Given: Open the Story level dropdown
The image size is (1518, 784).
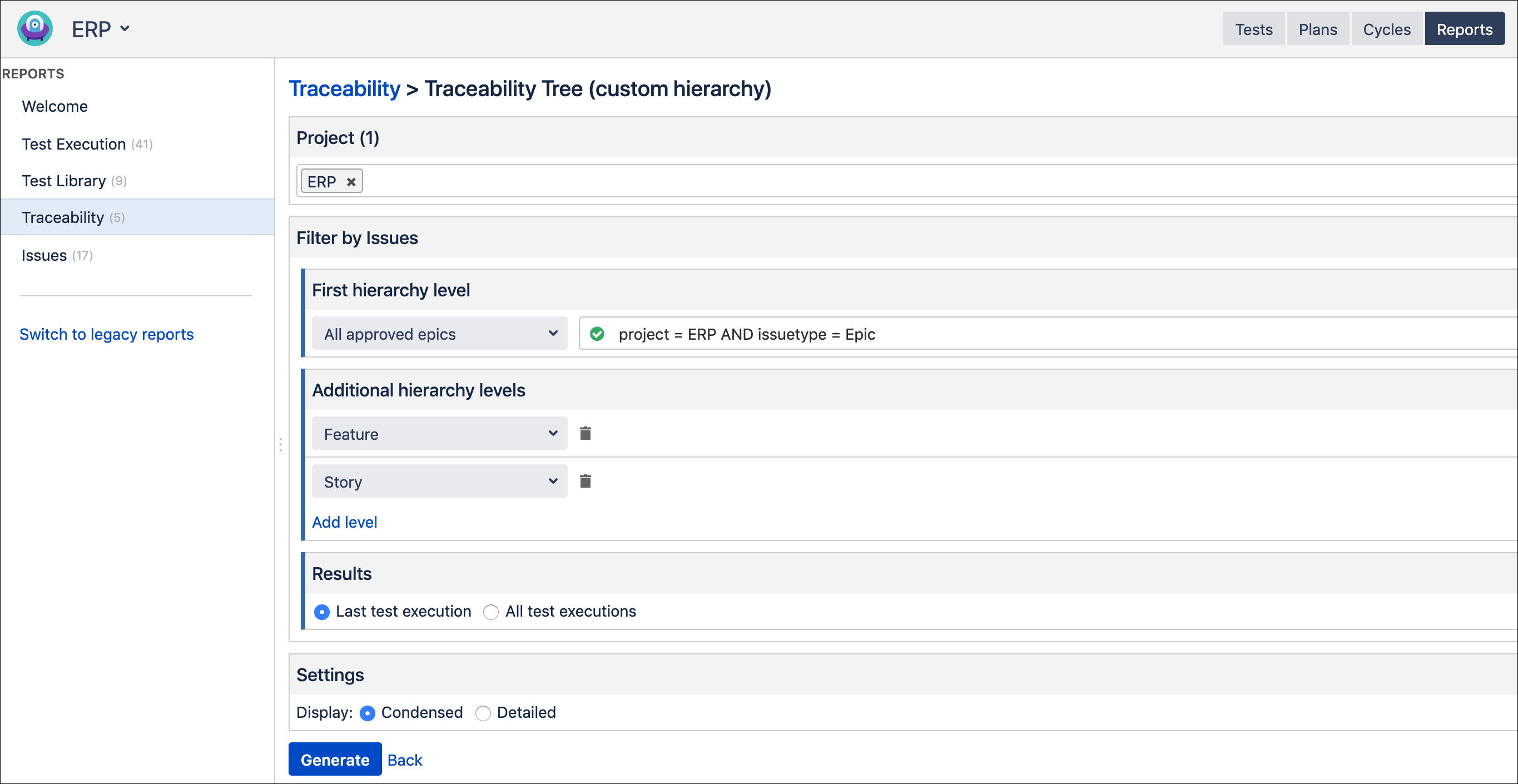Looking at the screenshot, I should tap(439, 481).
